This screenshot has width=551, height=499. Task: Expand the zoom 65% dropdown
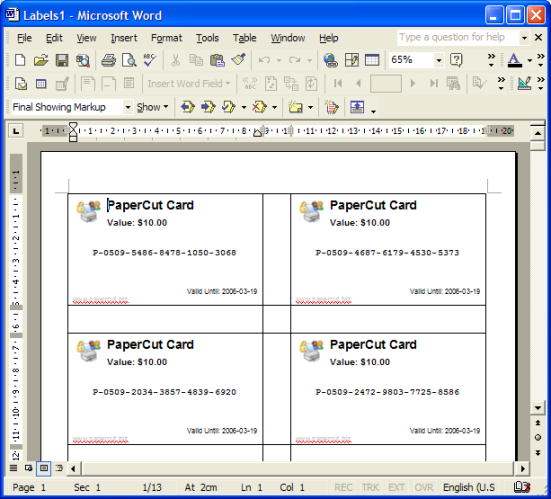[x=439, y=60]
